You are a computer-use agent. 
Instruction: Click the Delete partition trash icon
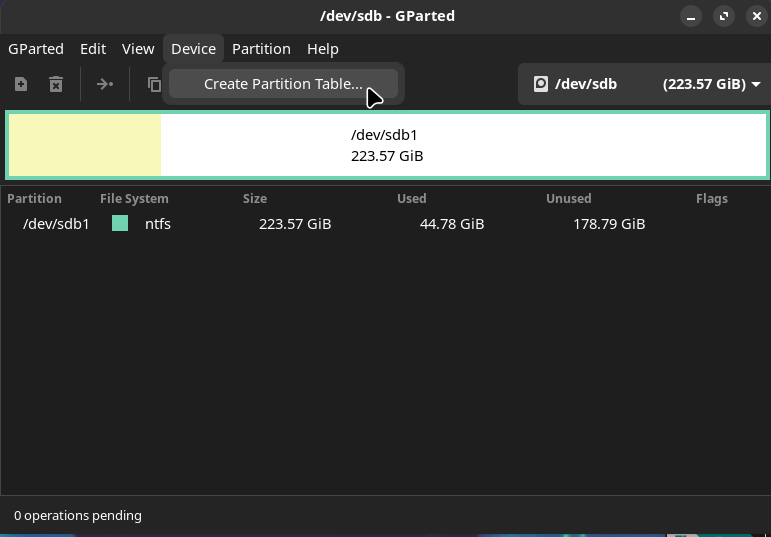[56, 84]
